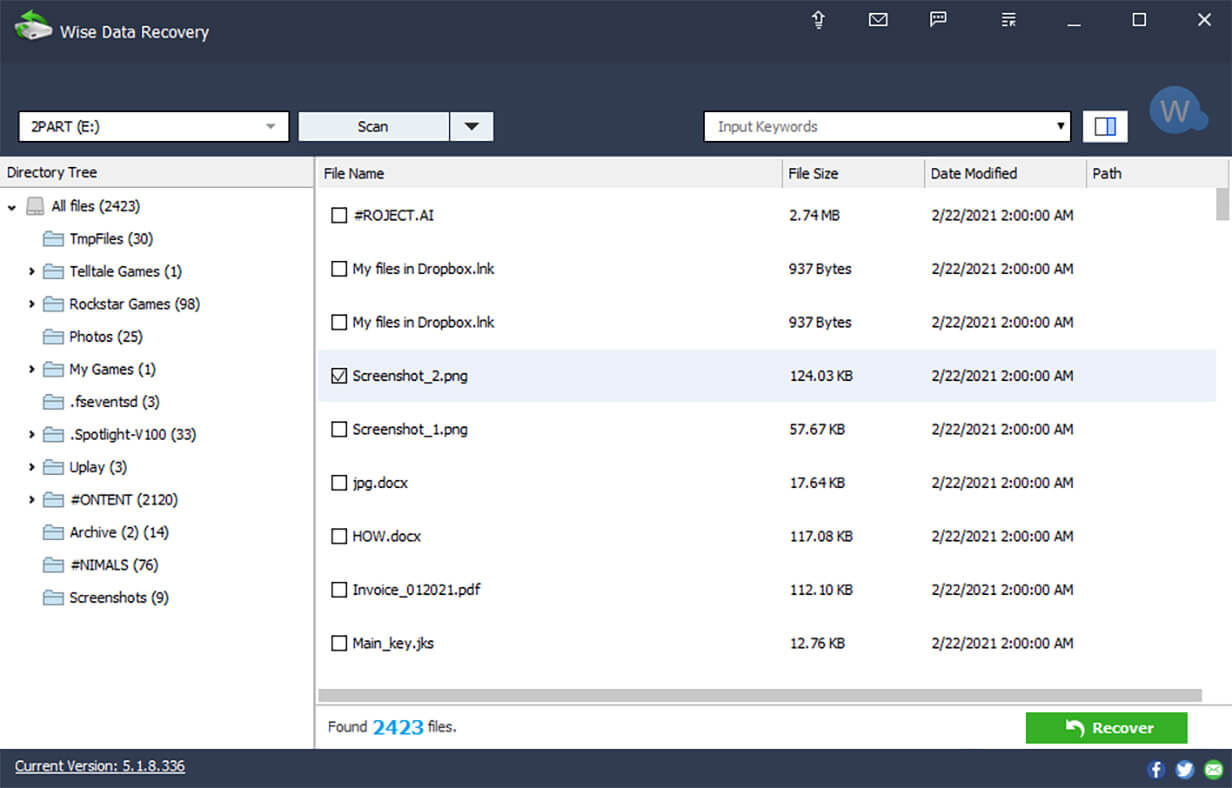Open the Facebook icon in the footer

[x=1156, y=769]
